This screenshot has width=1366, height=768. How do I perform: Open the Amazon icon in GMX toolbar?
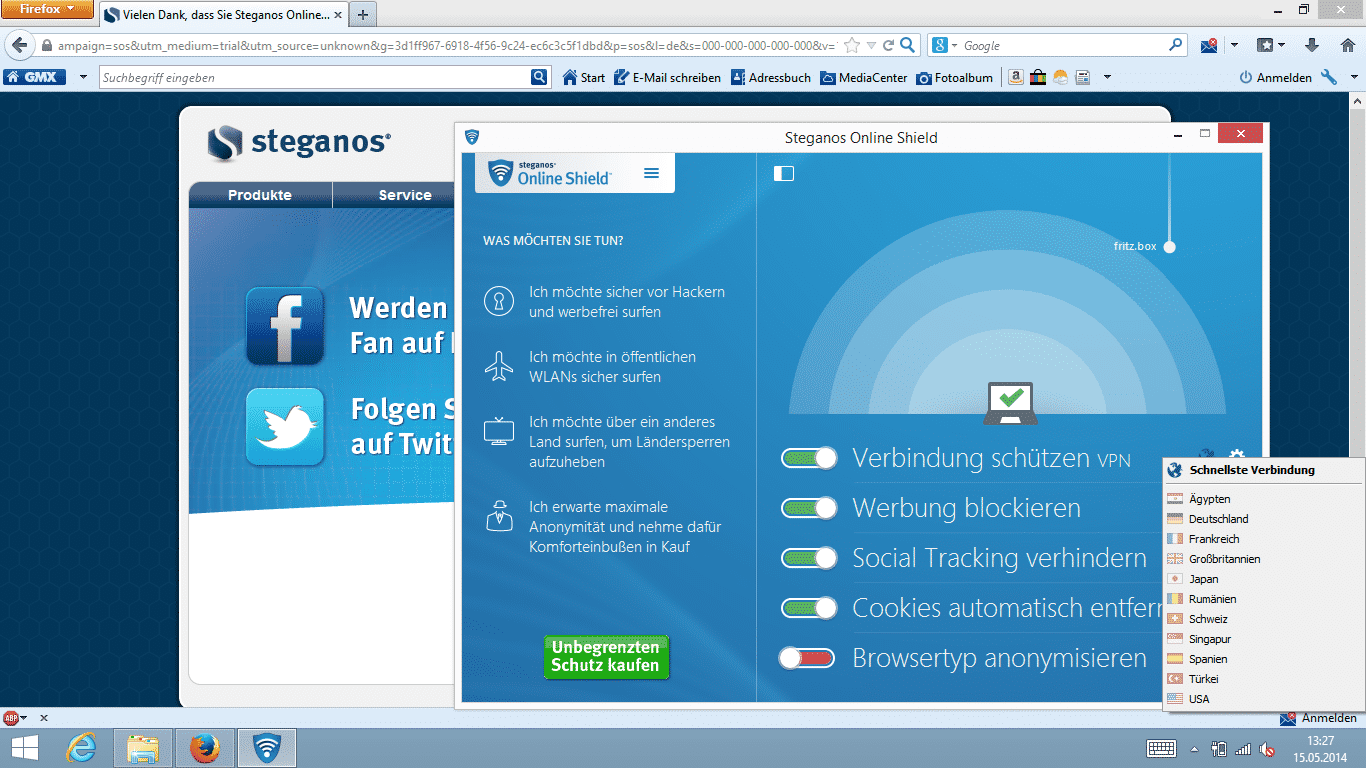1016,77
